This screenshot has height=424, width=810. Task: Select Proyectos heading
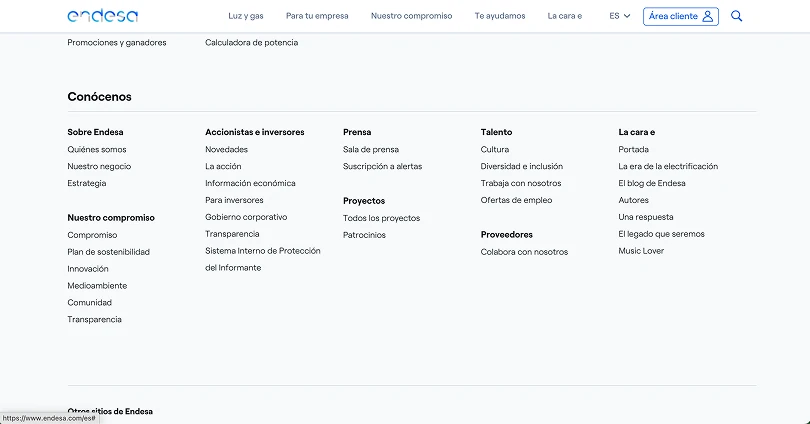(364, 201)
